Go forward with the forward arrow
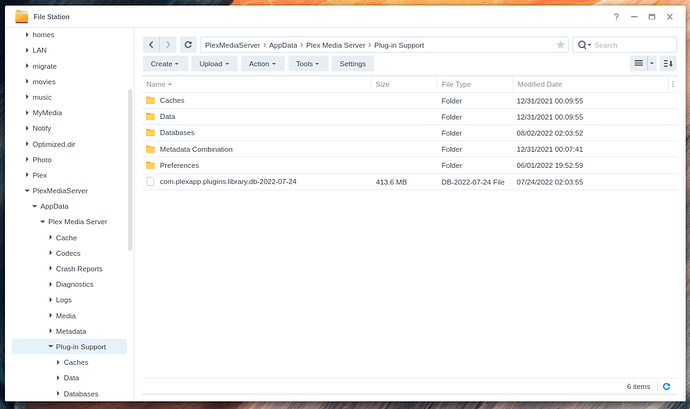 point(168,45)
